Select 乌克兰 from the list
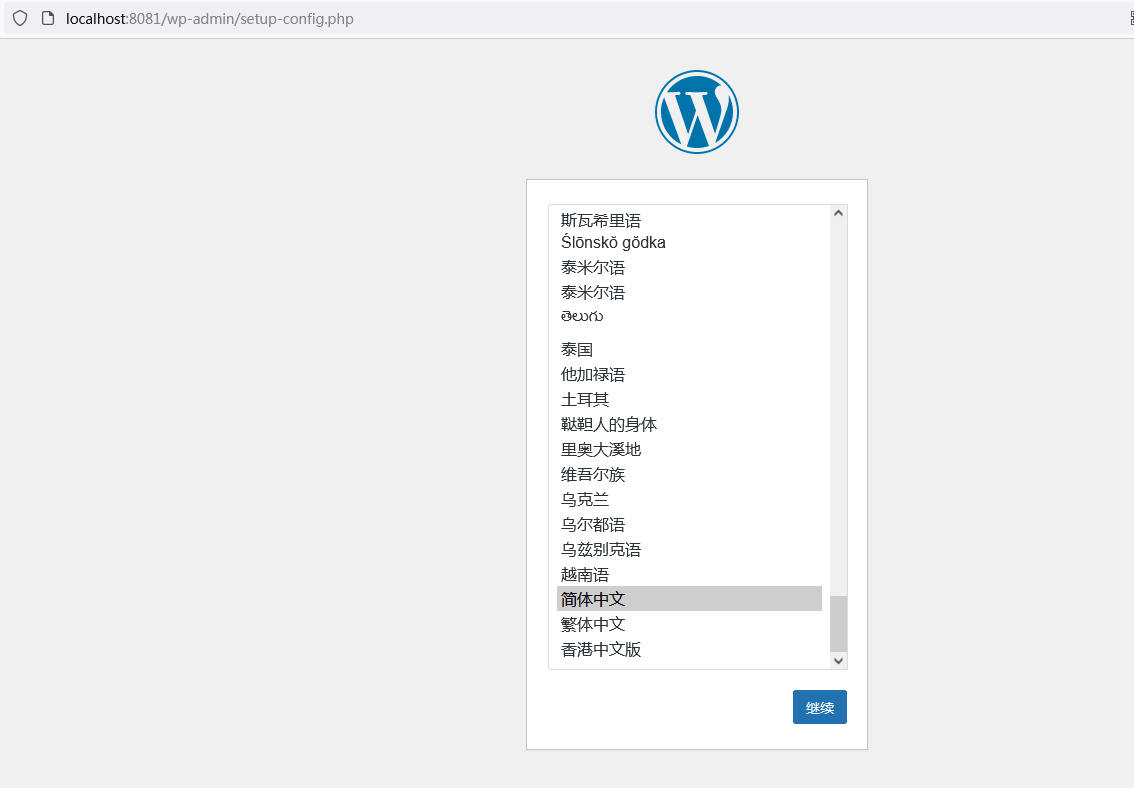This screenshot has height=788, width=1134. pos(584,498)
